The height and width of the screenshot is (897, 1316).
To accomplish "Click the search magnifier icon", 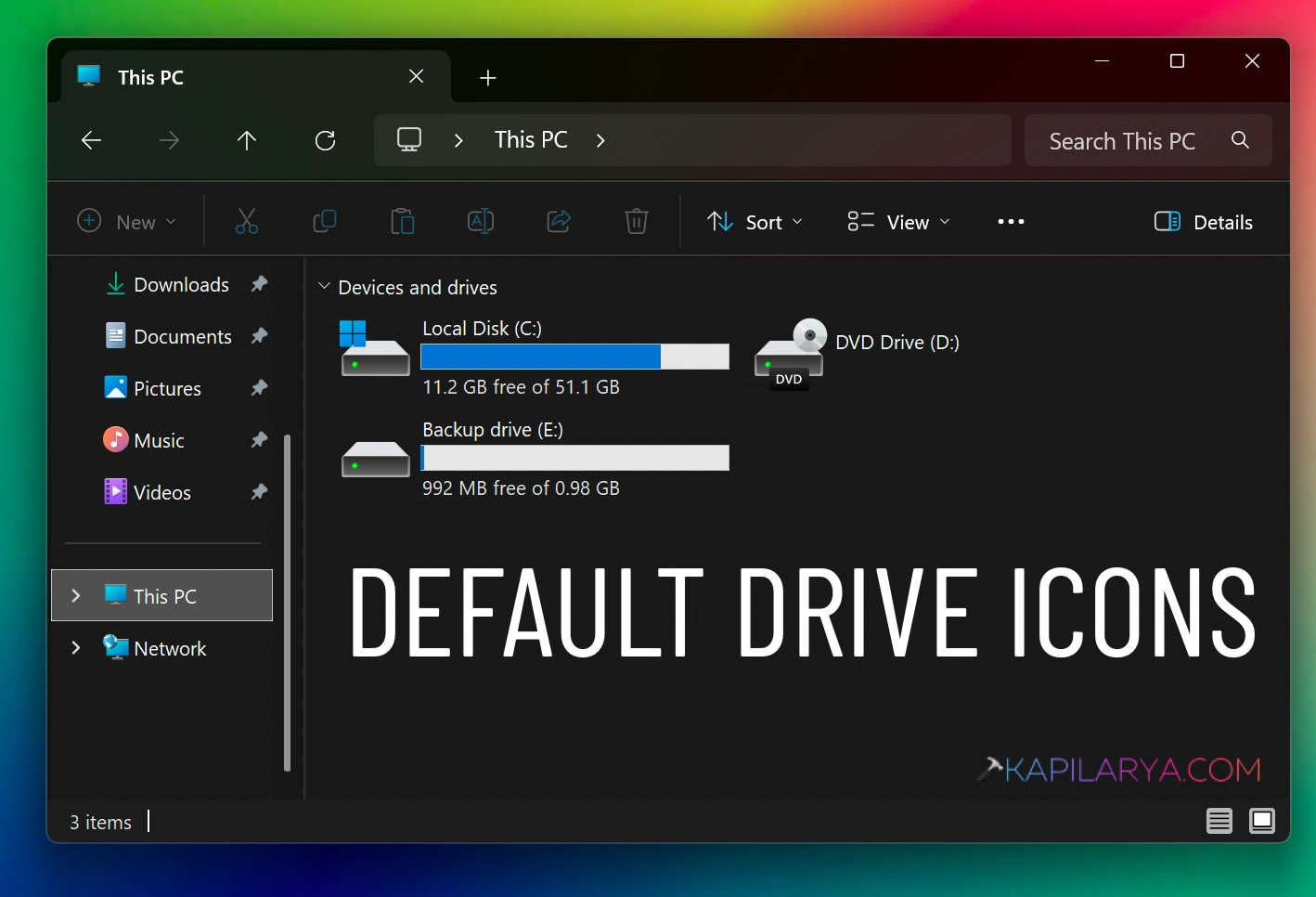I will 1240,140.
